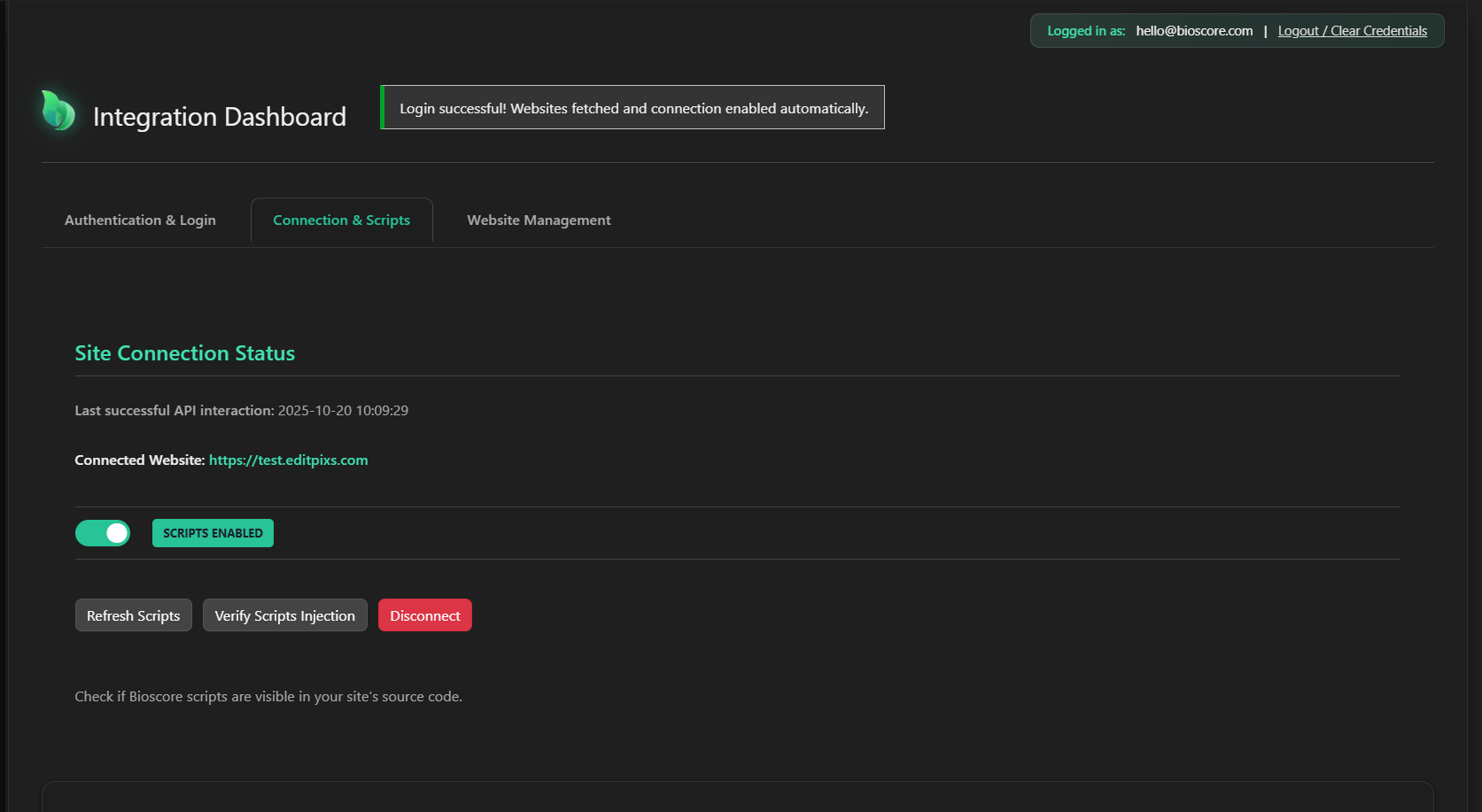Click the 'Logged in as:' label
The width and height of the screenshot is (1482, 812).
coord(1086,31)
